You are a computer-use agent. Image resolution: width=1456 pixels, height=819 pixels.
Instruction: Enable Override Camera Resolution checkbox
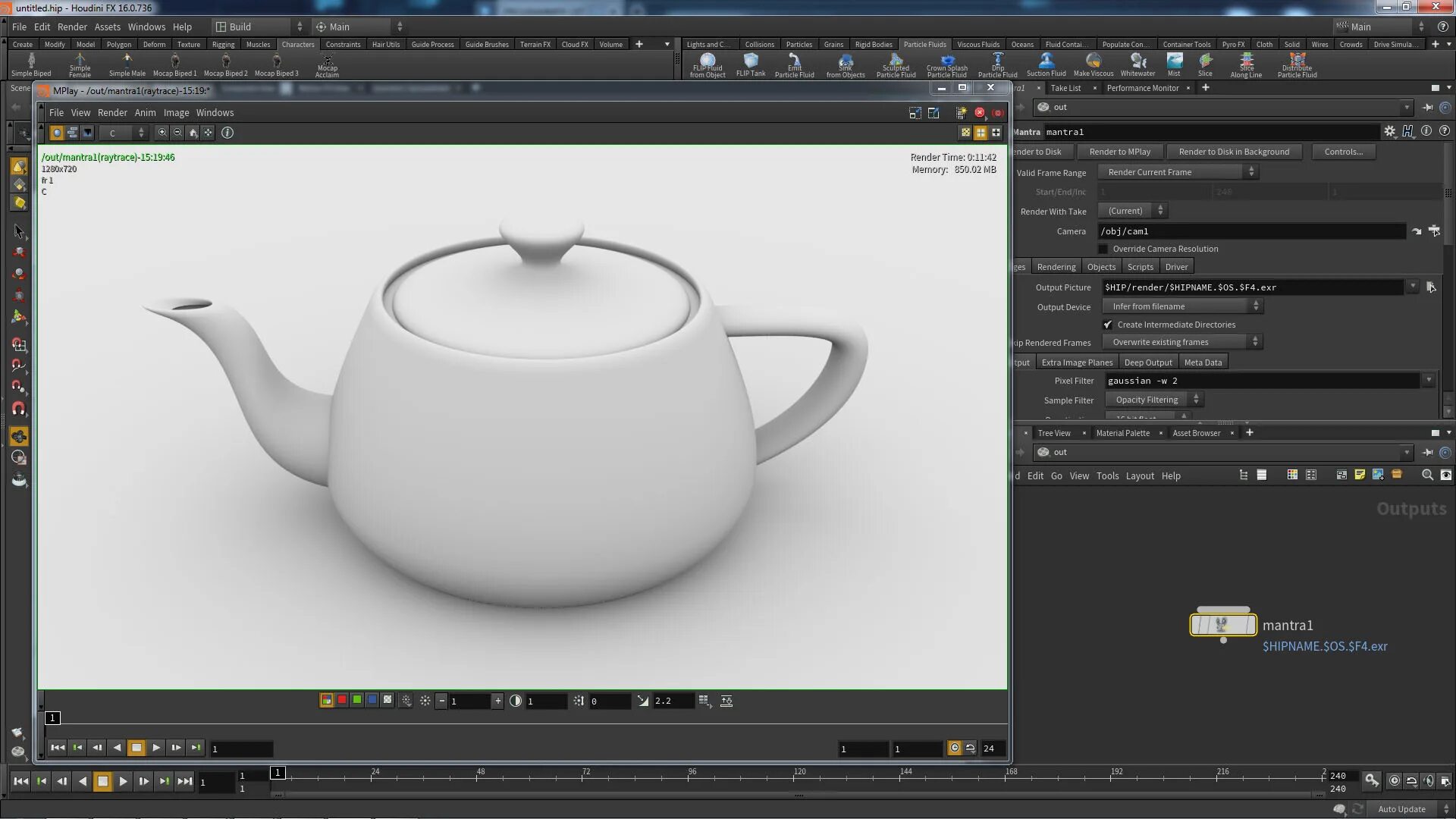tap(1103, 249)
